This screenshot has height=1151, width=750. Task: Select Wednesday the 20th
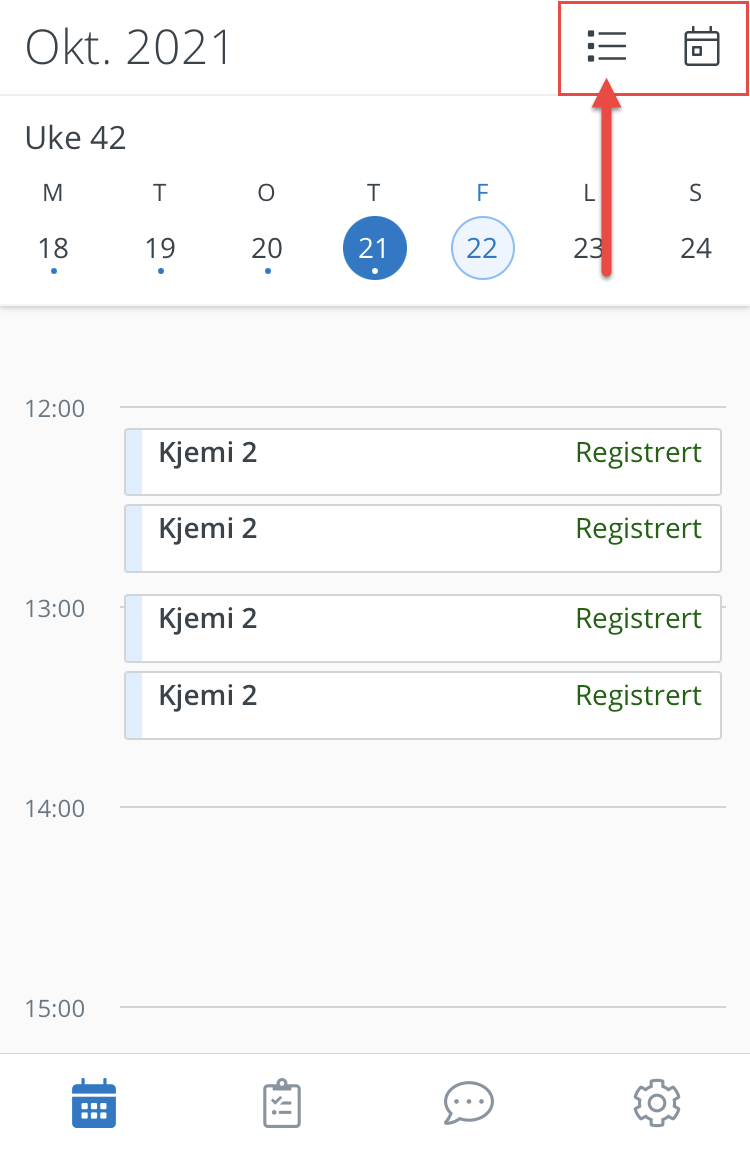pyautogui.click(x=267, y=248)
